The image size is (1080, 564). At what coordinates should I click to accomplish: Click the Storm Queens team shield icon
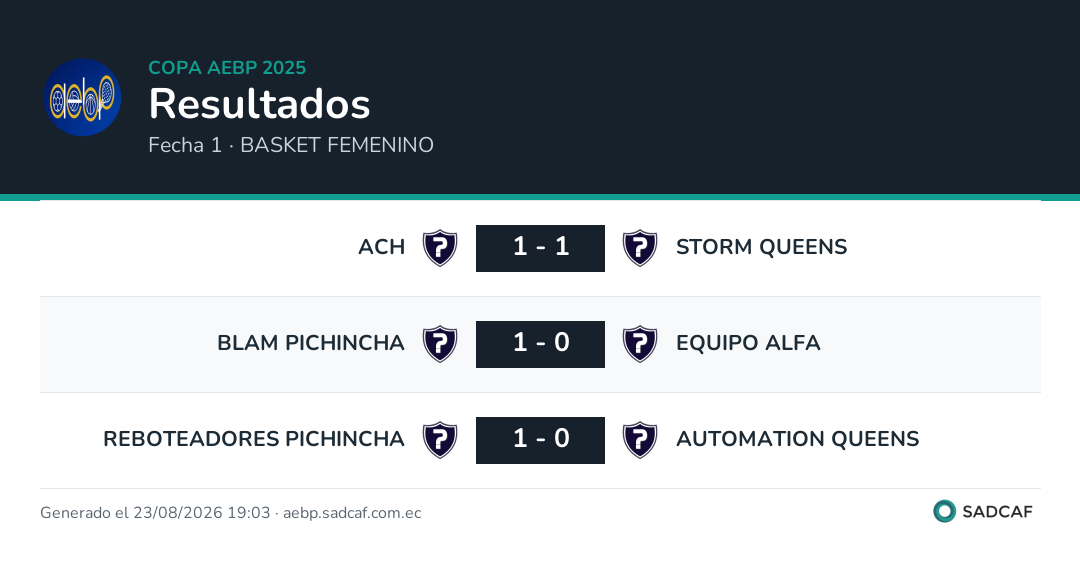point(640,248)
